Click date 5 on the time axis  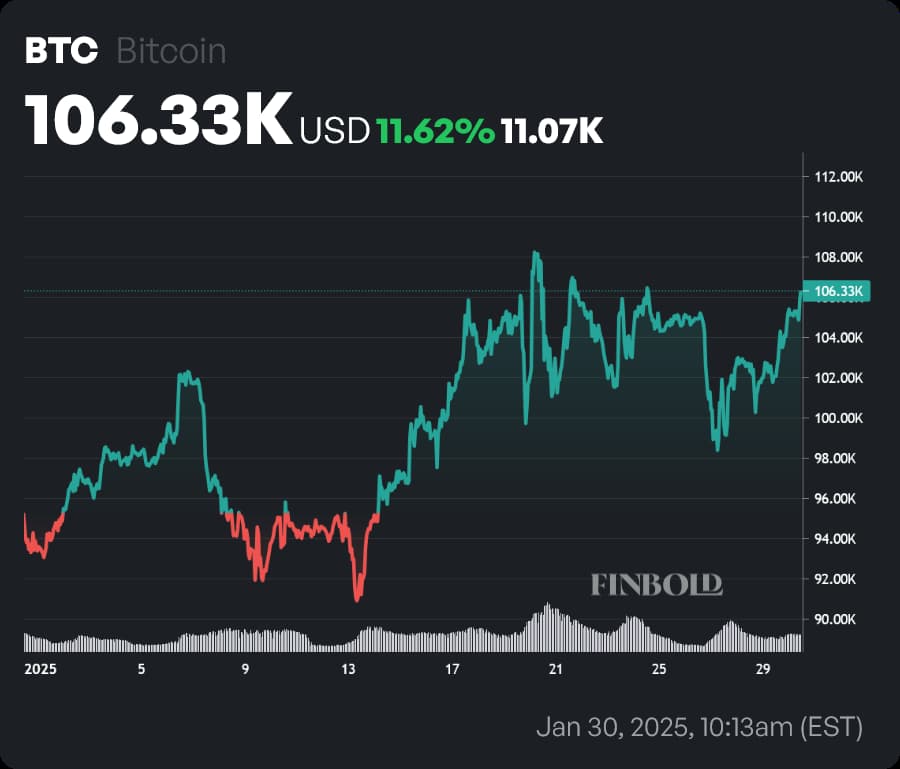click(x=141, y=669)
